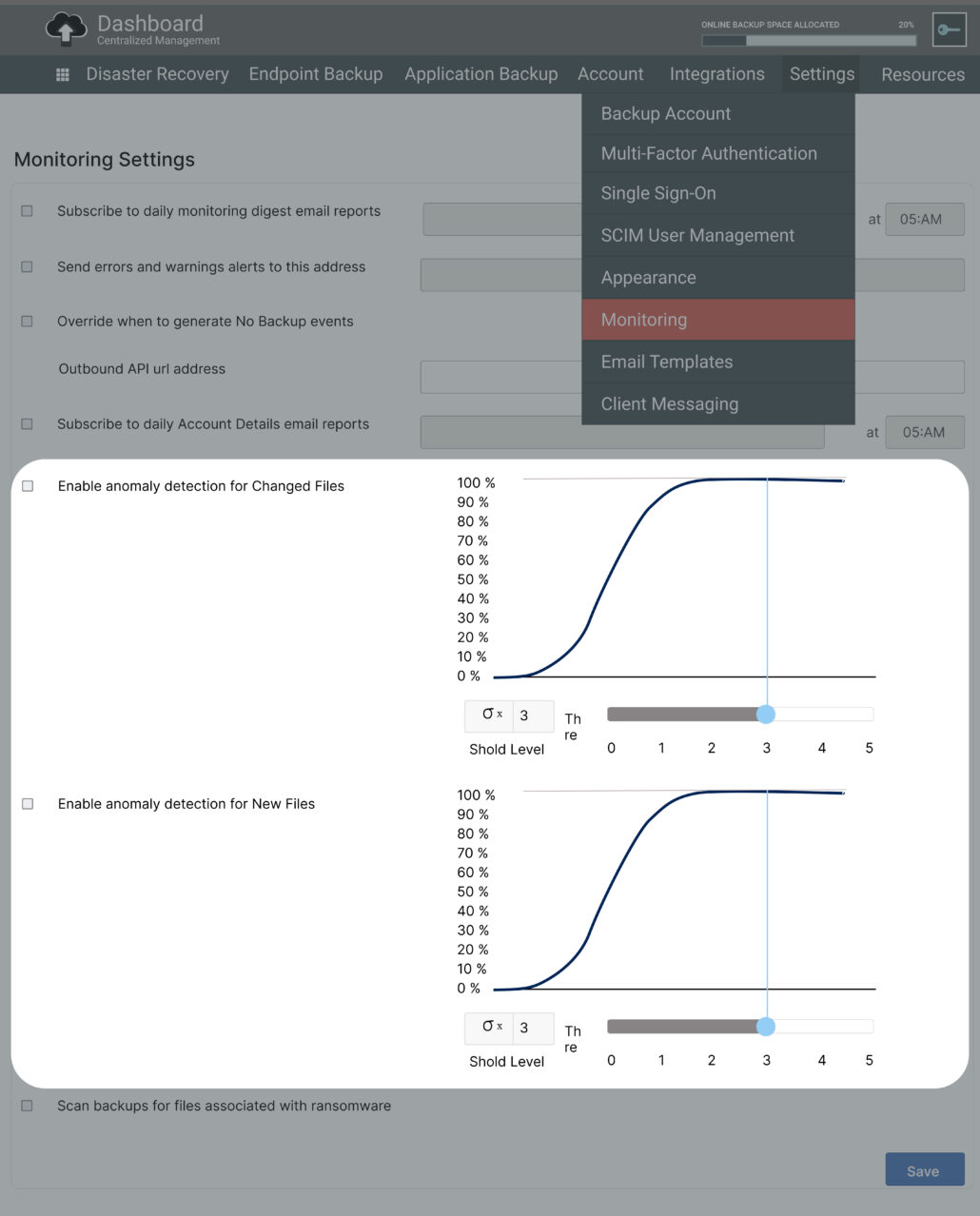Subscribe to daily monitoring digest email reports

pyautogui.click(x=27, y=211)
